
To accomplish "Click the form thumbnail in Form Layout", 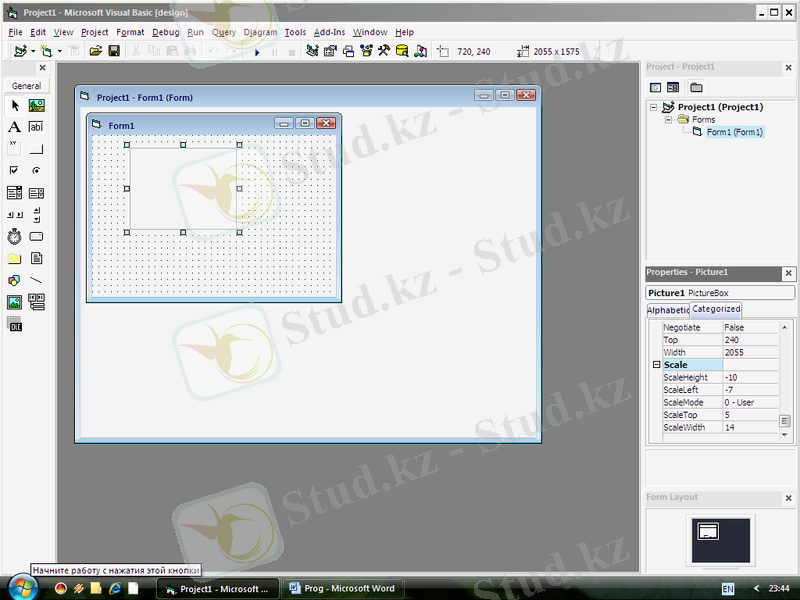I will click(708, 532).
